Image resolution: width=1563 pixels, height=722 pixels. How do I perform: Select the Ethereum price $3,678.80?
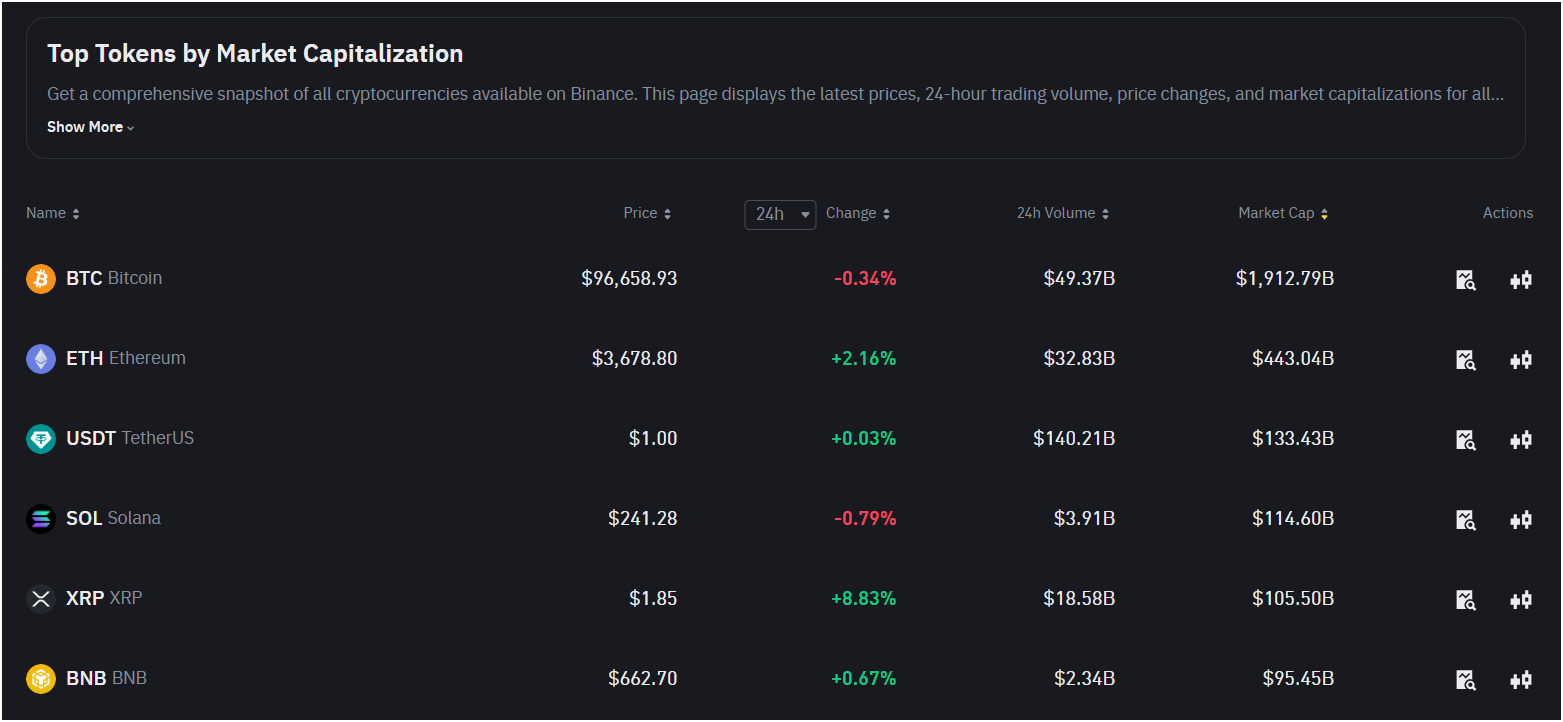tap(634, 358)
